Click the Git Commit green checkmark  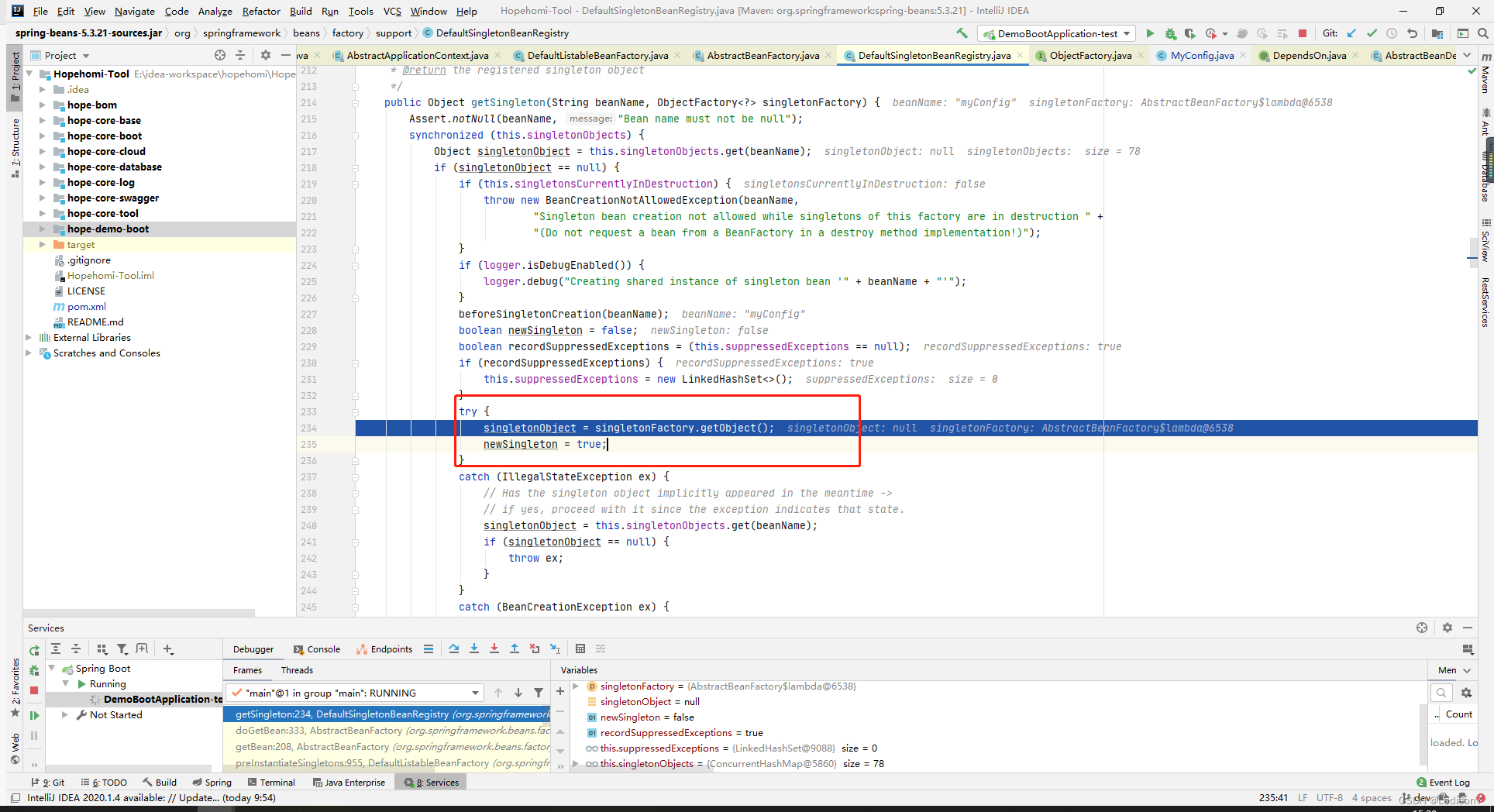(x=1372, y=33)
